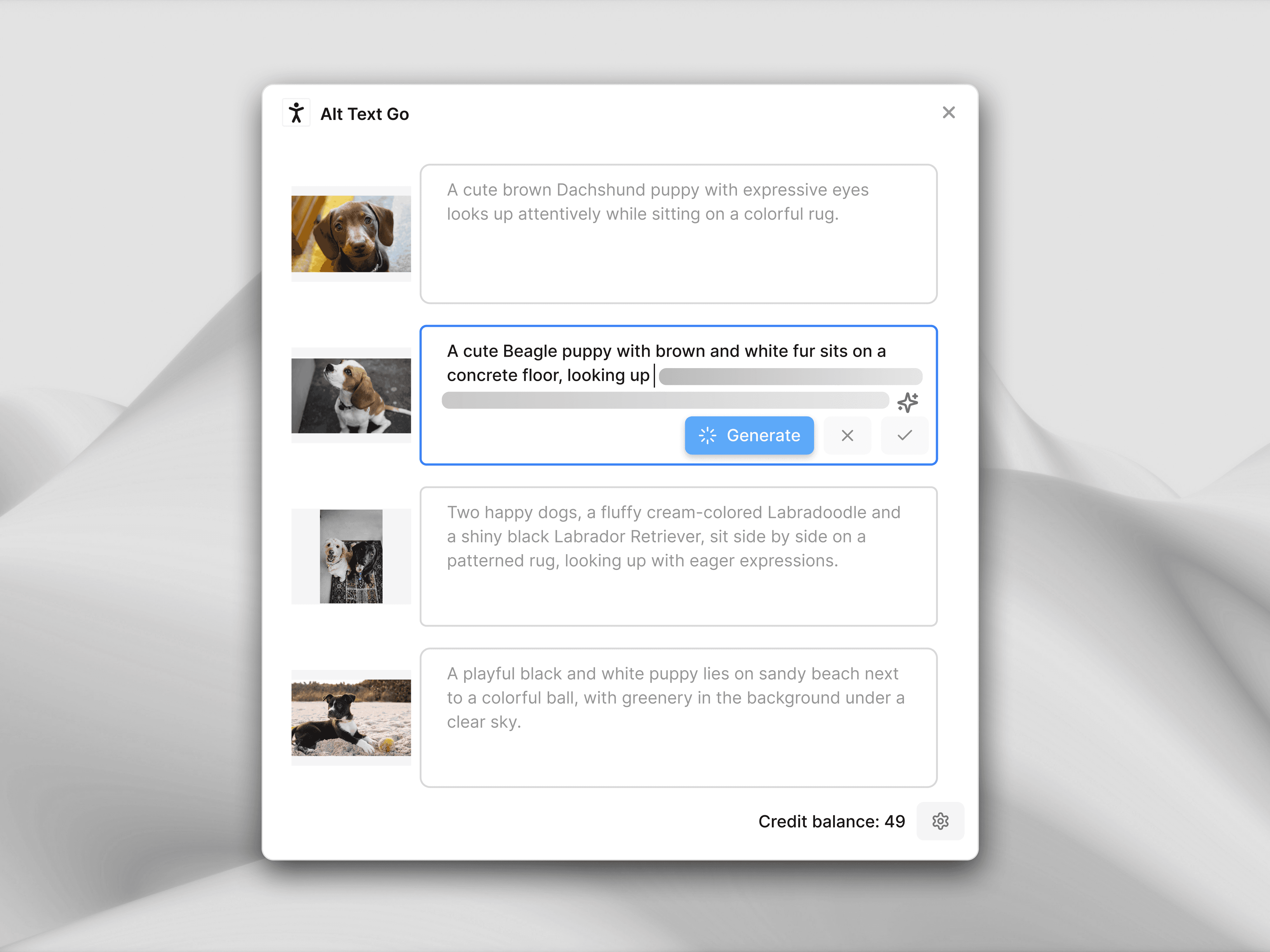Click the Dachshund puppy thumbnail

351,234
